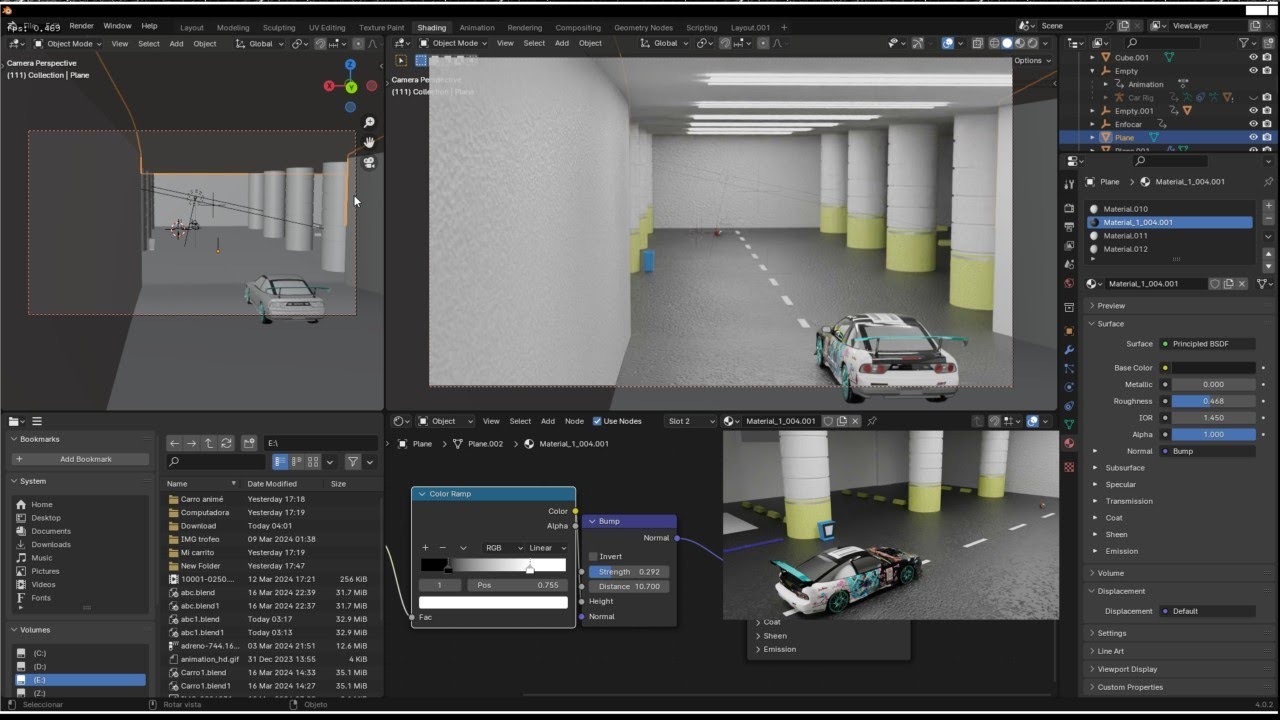Toggle visibility of the Plane object

tap(1253, 137)
